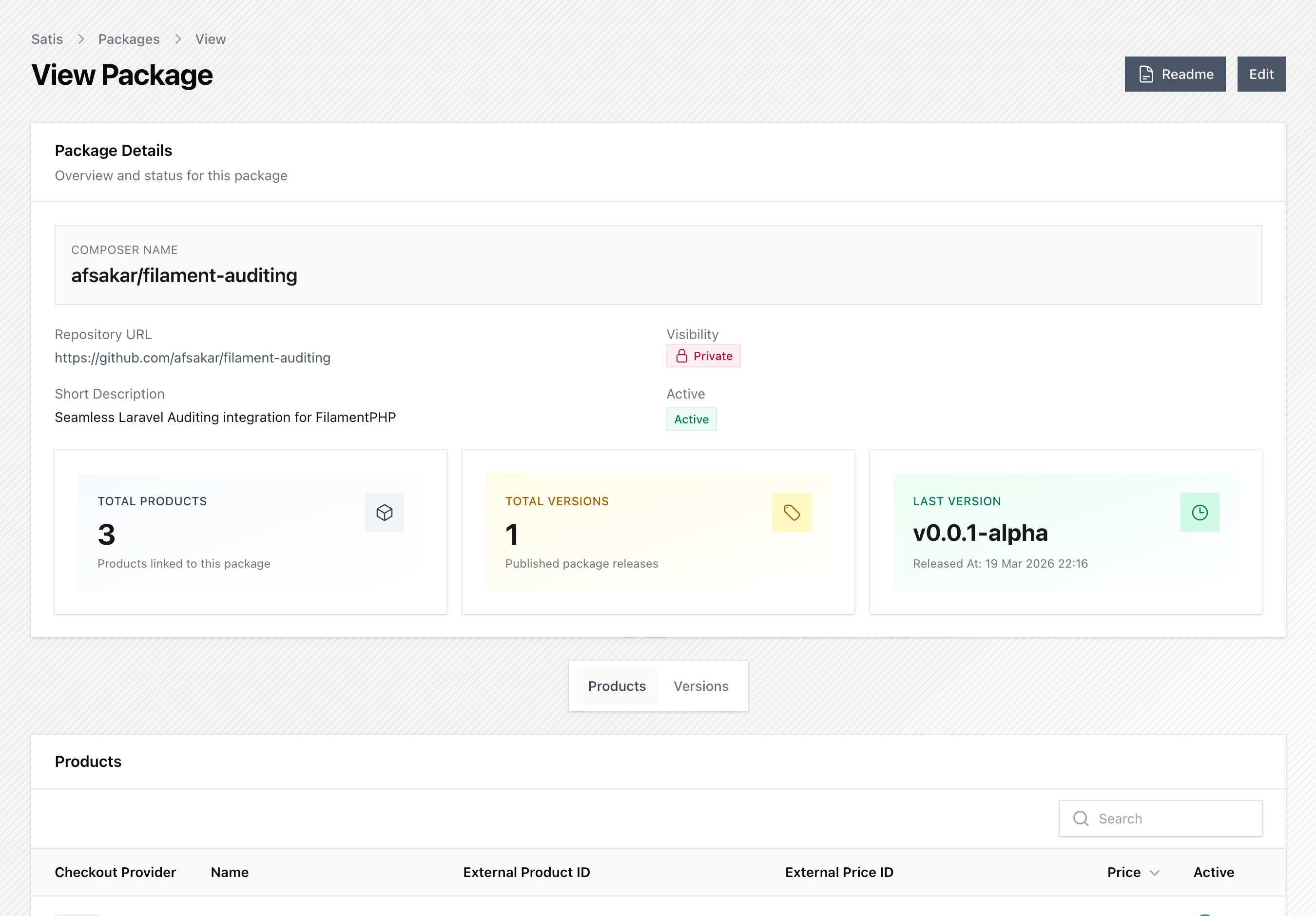1316x916 pixels.
Task: Click the Edit button
Action: [1261, 75]
